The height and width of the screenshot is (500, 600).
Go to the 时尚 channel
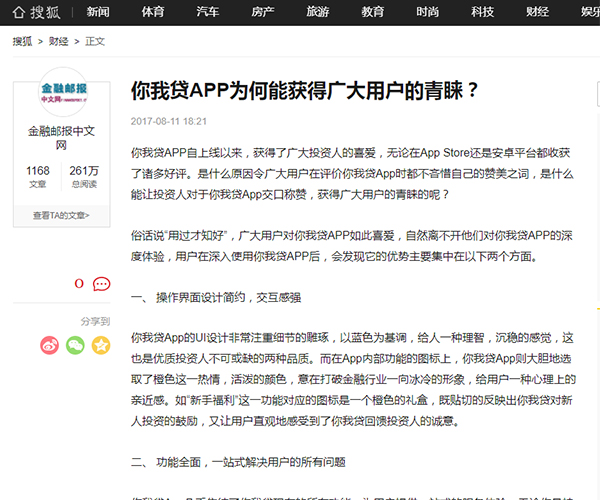tap(427, 12)
